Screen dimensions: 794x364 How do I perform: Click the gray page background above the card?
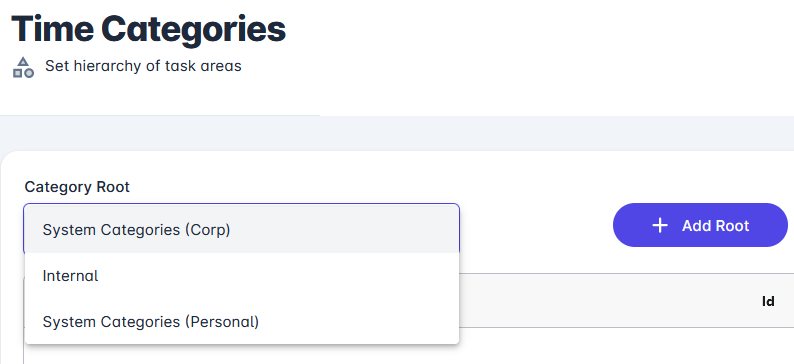coord(397,133)
